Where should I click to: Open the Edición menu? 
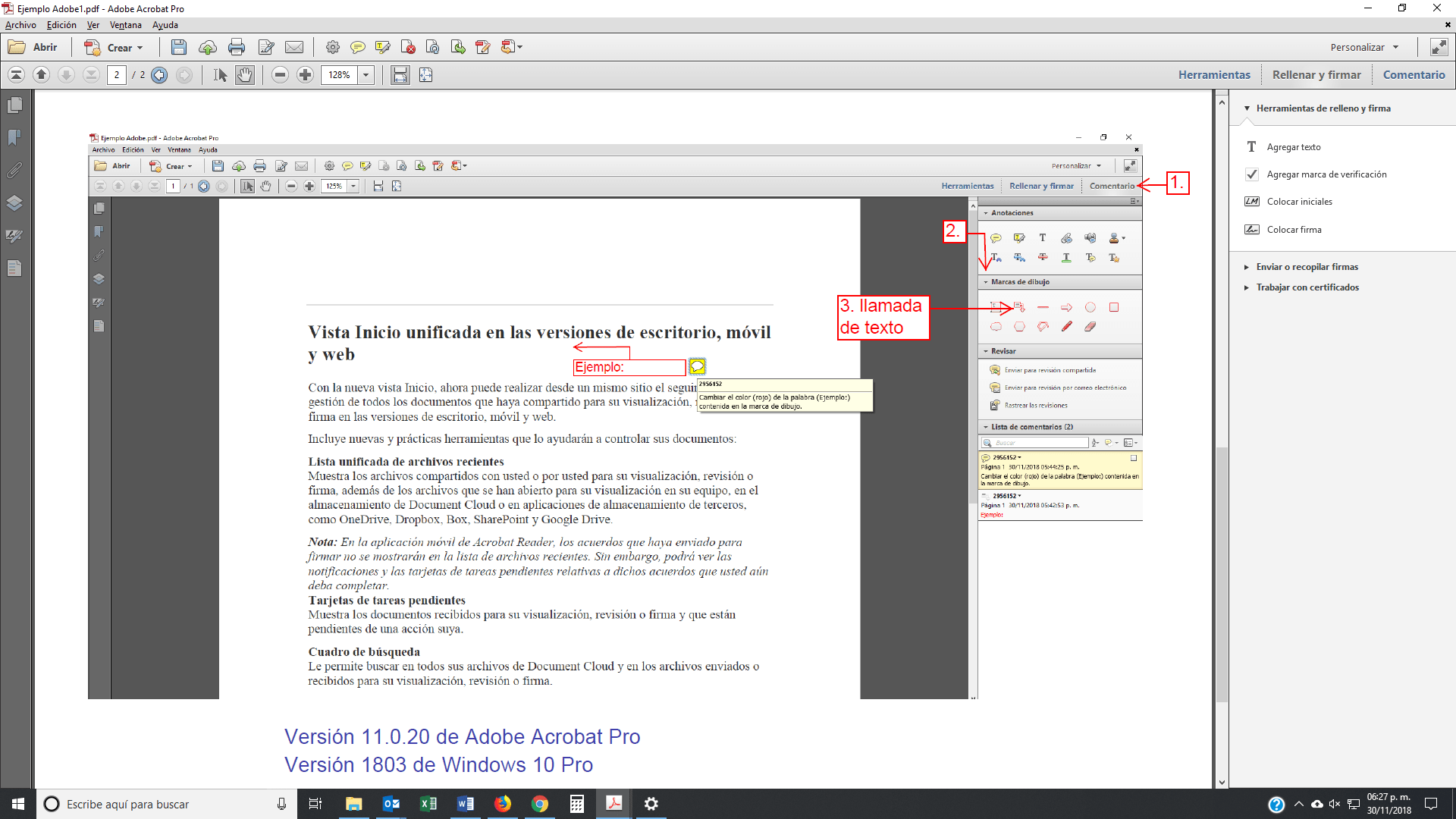click(61, 25)
